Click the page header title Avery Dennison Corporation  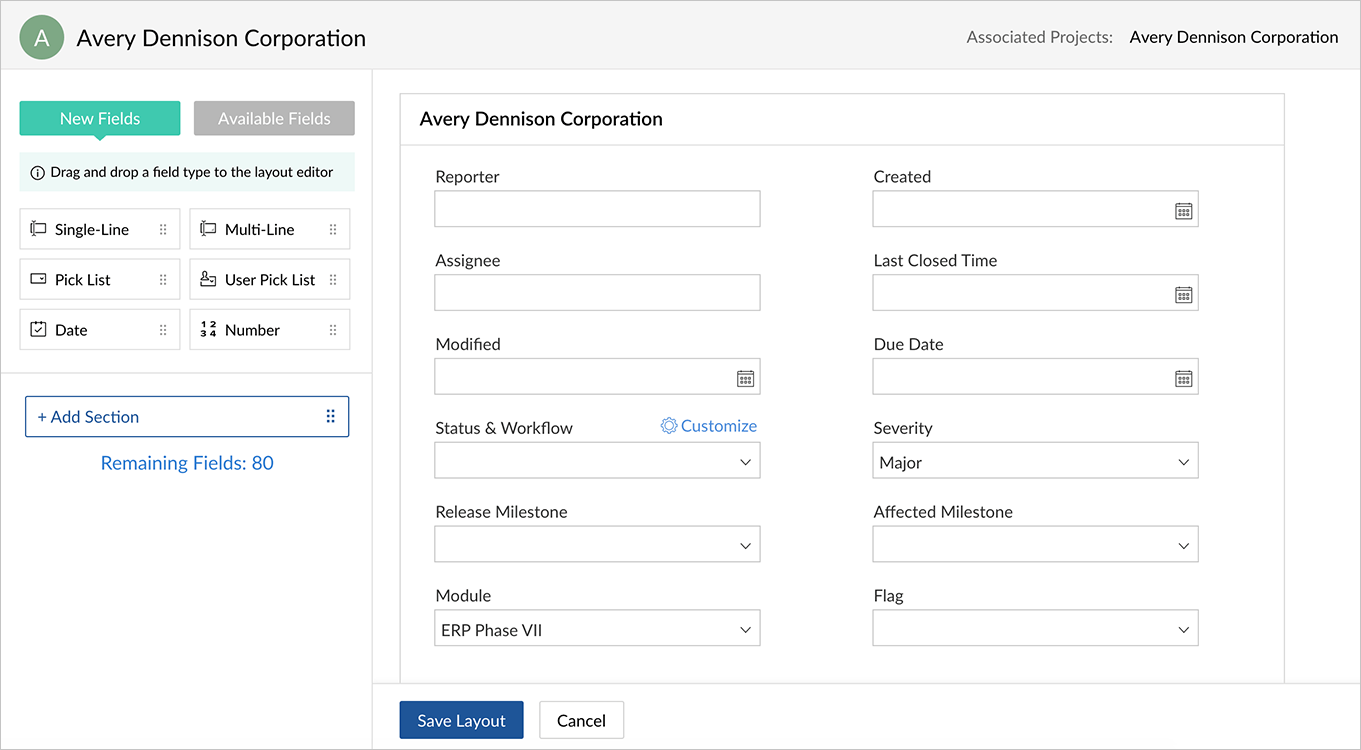221,38
